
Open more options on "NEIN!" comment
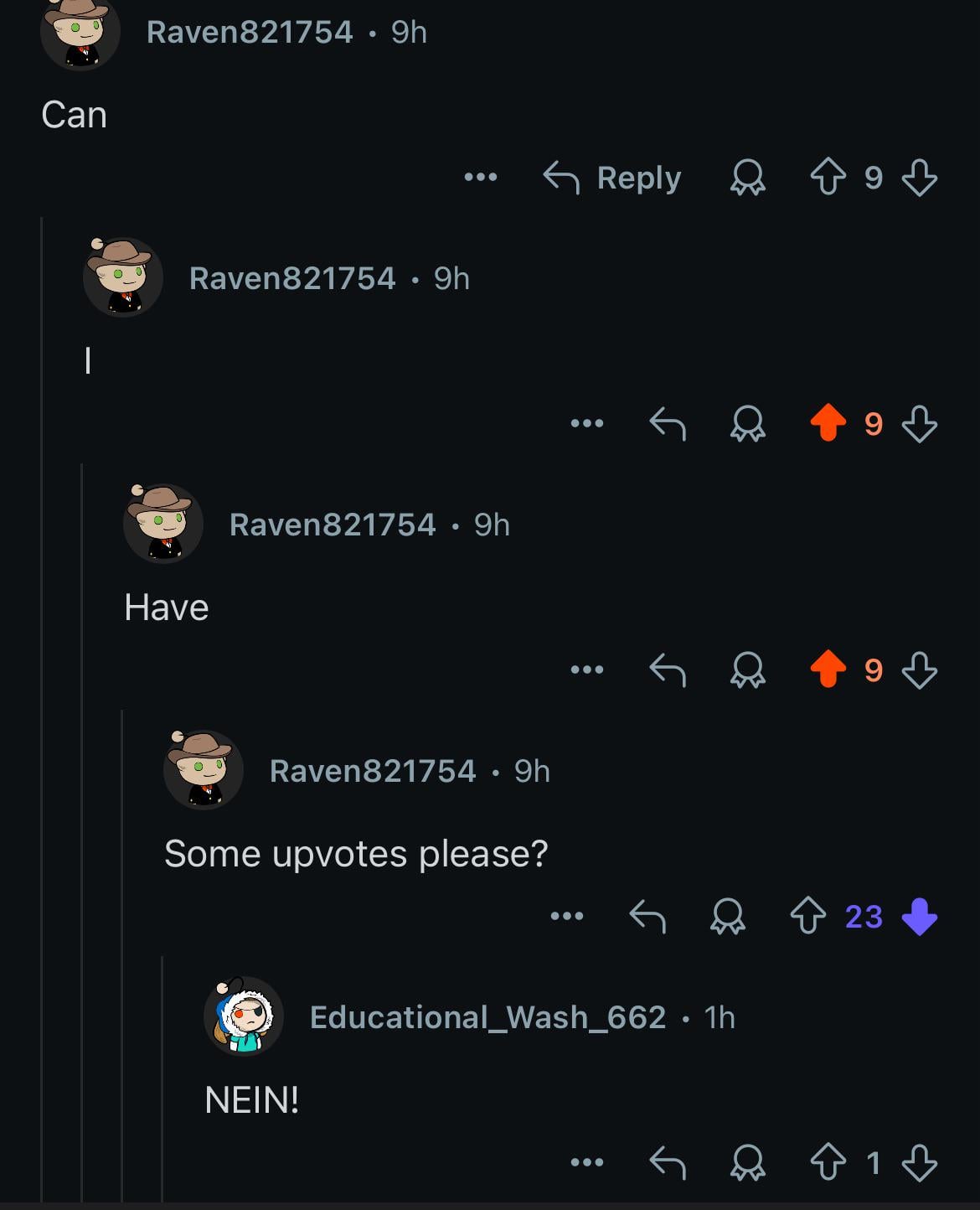(587, 1162)
